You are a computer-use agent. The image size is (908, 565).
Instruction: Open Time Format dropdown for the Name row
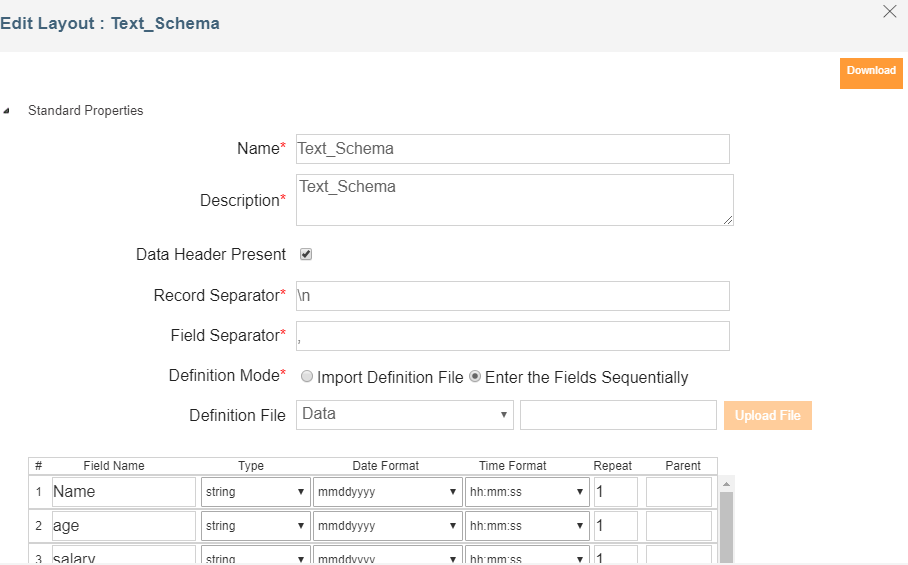pos(527,492)
